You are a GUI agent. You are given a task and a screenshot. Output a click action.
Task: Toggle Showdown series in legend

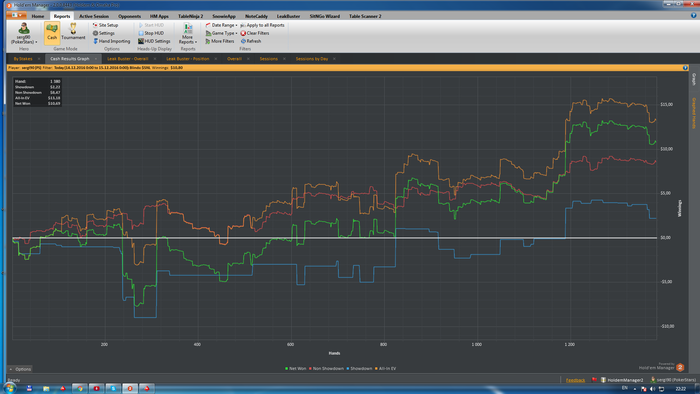359,369
